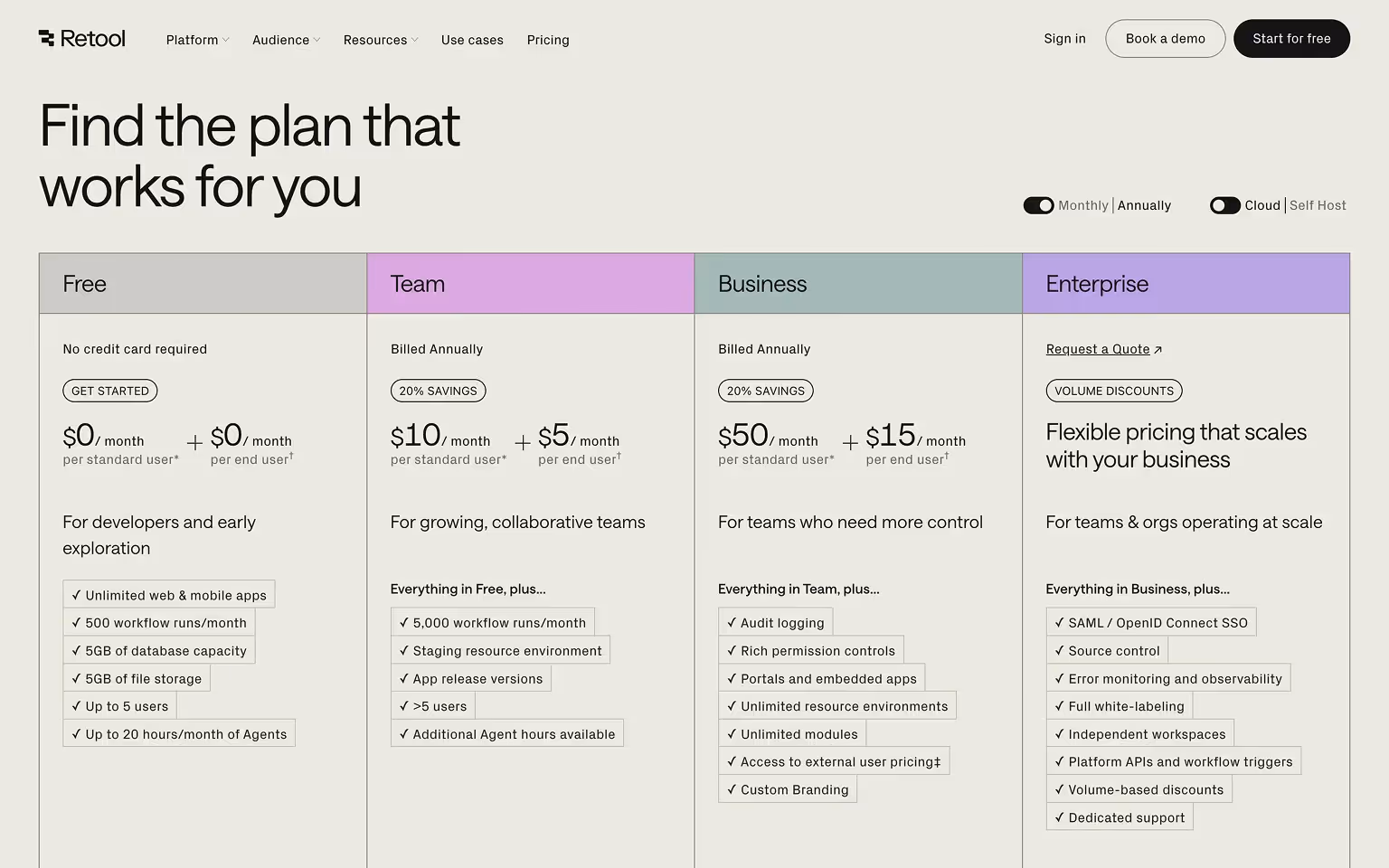1389x868 pixels.
Task: Click the arrow on Request a Quote link
Action: pyautogui.click(x=1158, y=348)
